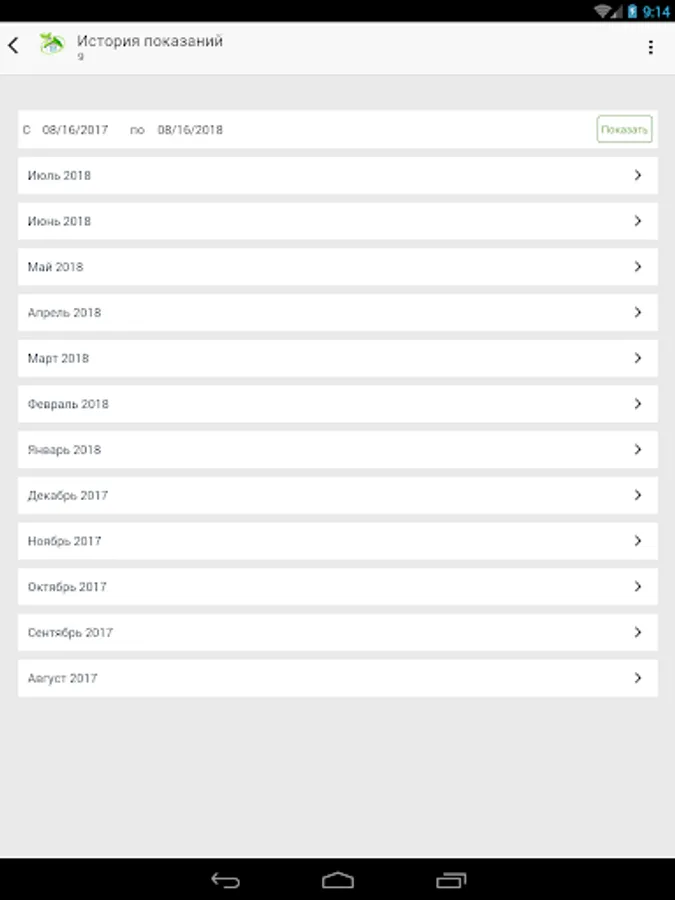The height and width of the screenshot is (900, 675).
Task: Open the three-dot overflow menu
Action: point(651,47)
